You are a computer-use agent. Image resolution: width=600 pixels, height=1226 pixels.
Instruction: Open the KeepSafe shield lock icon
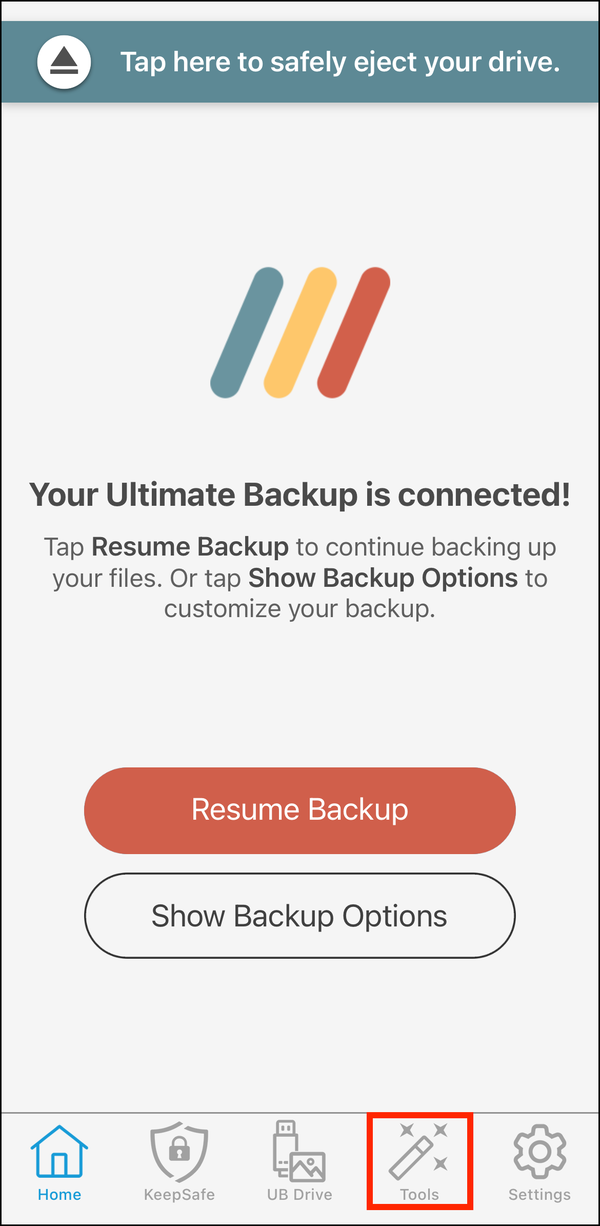(x=179, y=1152)
